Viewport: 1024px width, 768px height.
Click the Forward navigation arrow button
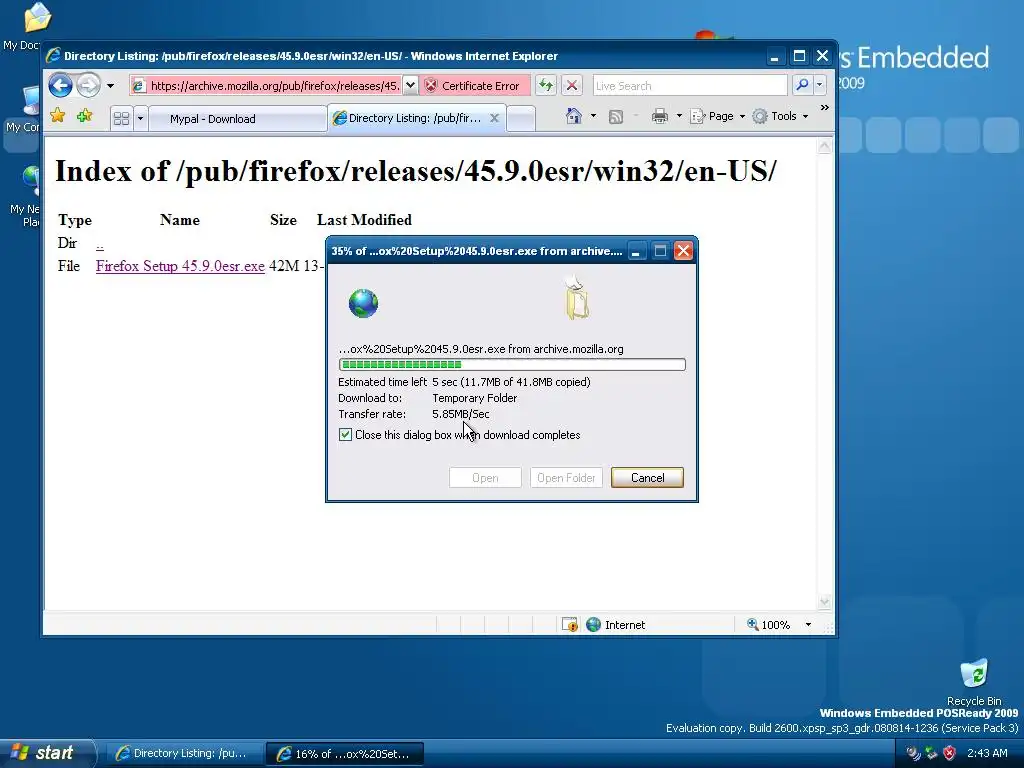click(x=88, y=85)
